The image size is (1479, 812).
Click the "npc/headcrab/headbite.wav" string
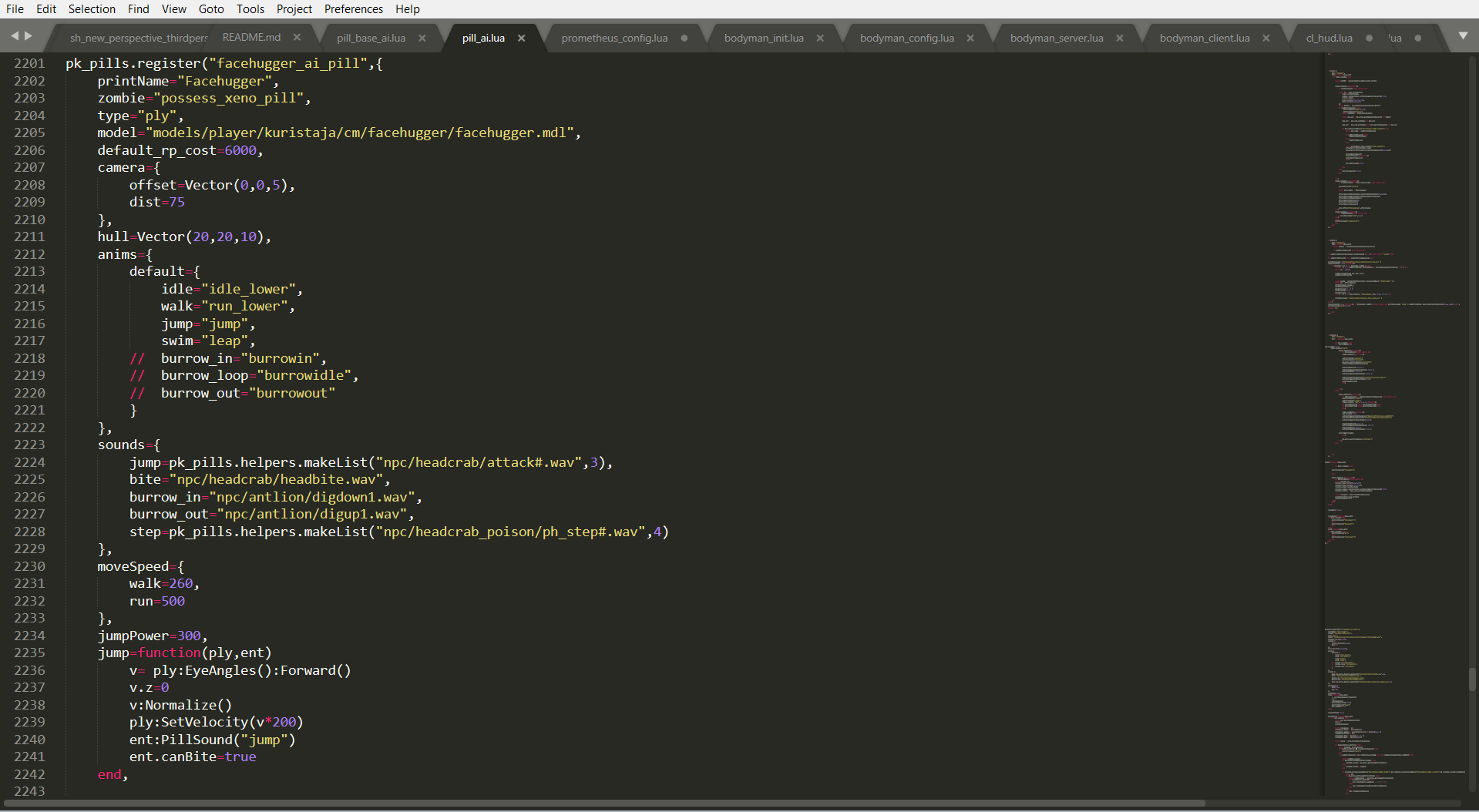pos(276,479)
